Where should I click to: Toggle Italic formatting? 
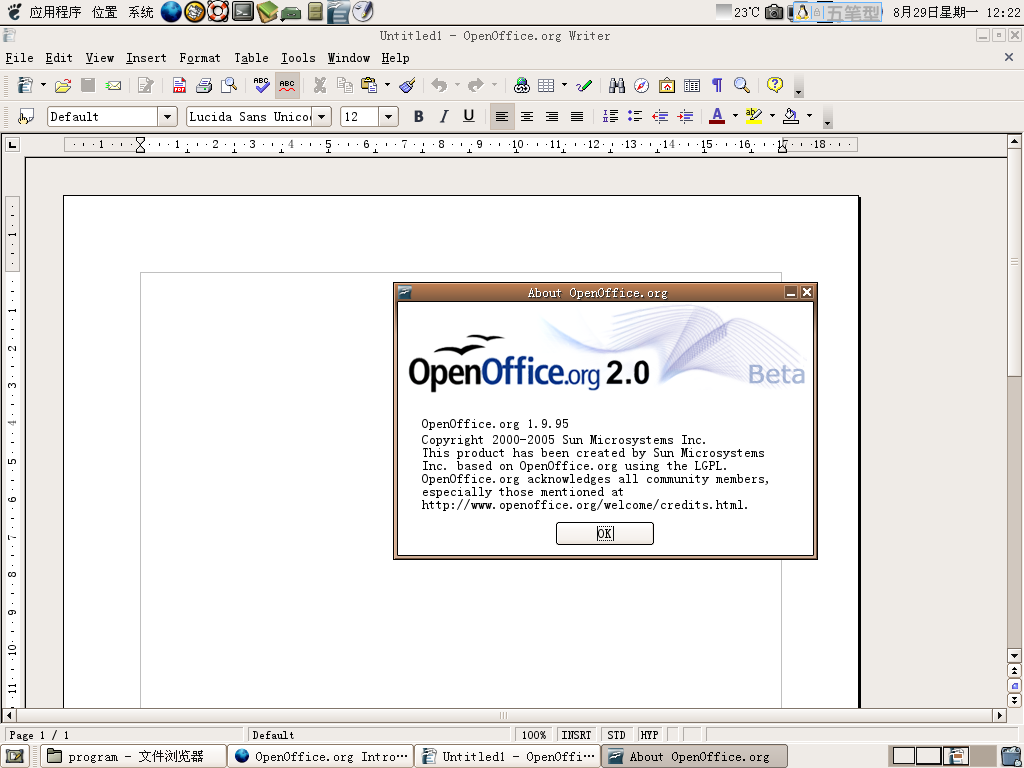point(444,116)
